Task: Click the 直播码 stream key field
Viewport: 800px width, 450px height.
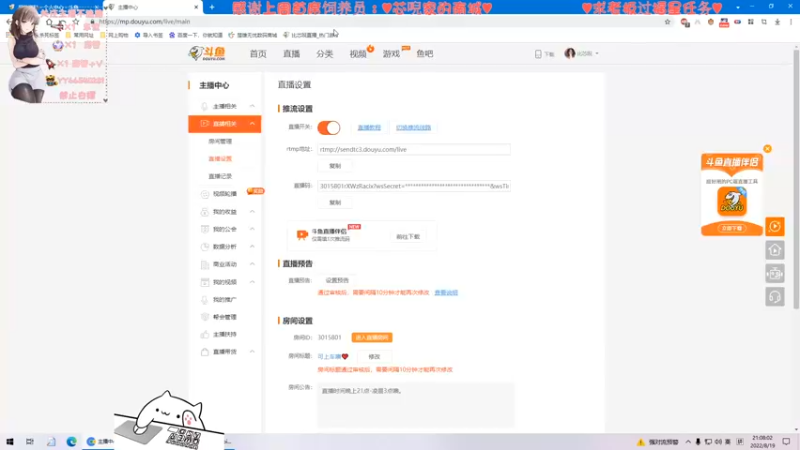Action: point(413,186)
